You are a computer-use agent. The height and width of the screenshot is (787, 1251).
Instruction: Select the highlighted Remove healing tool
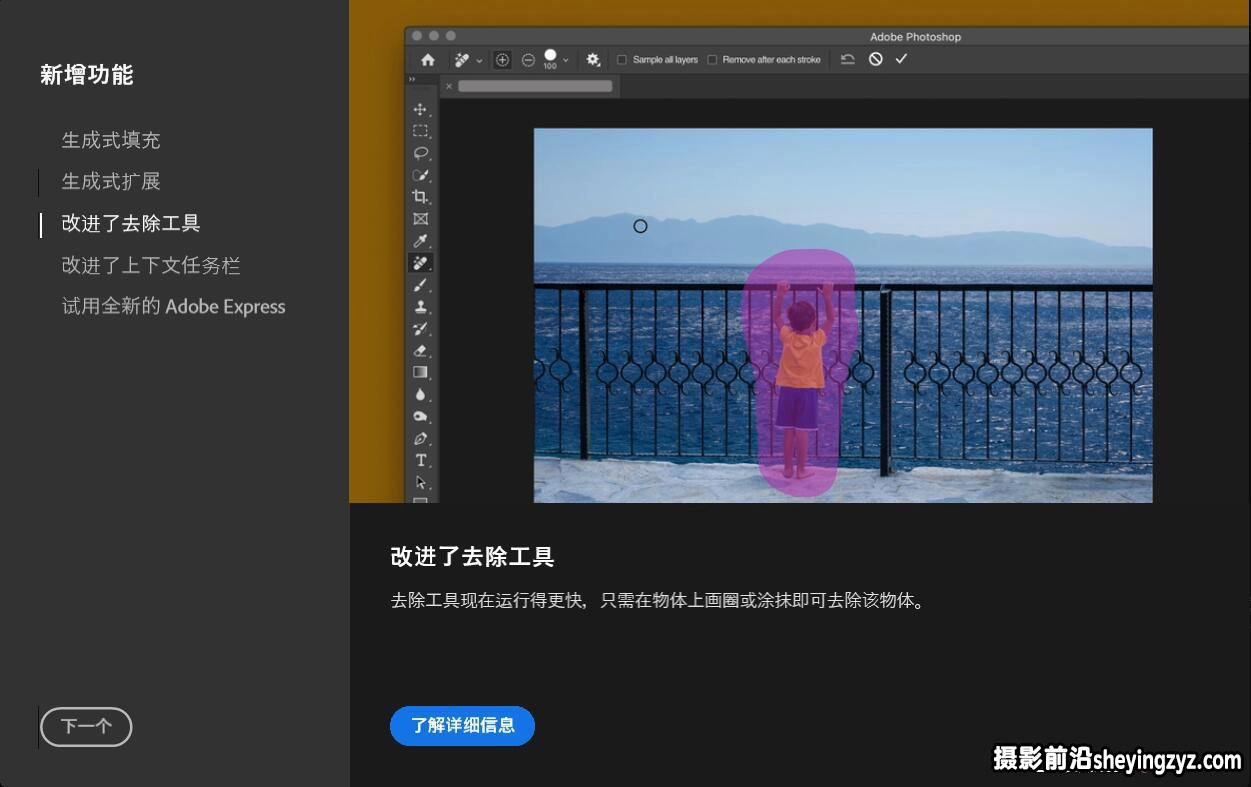[x=420, y=263]
